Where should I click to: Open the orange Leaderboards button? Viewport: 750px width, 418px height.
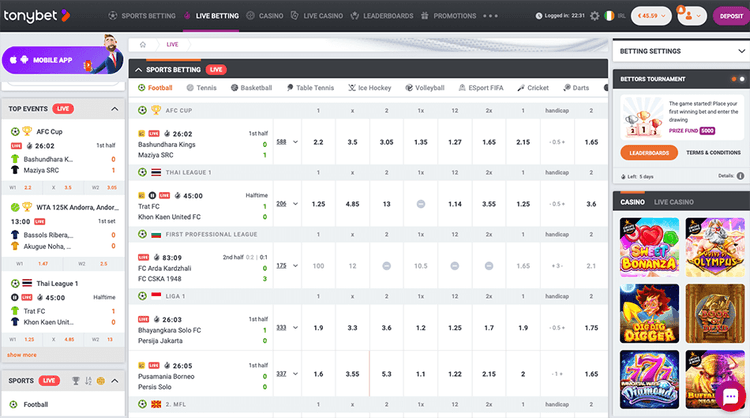pos(649,153)
